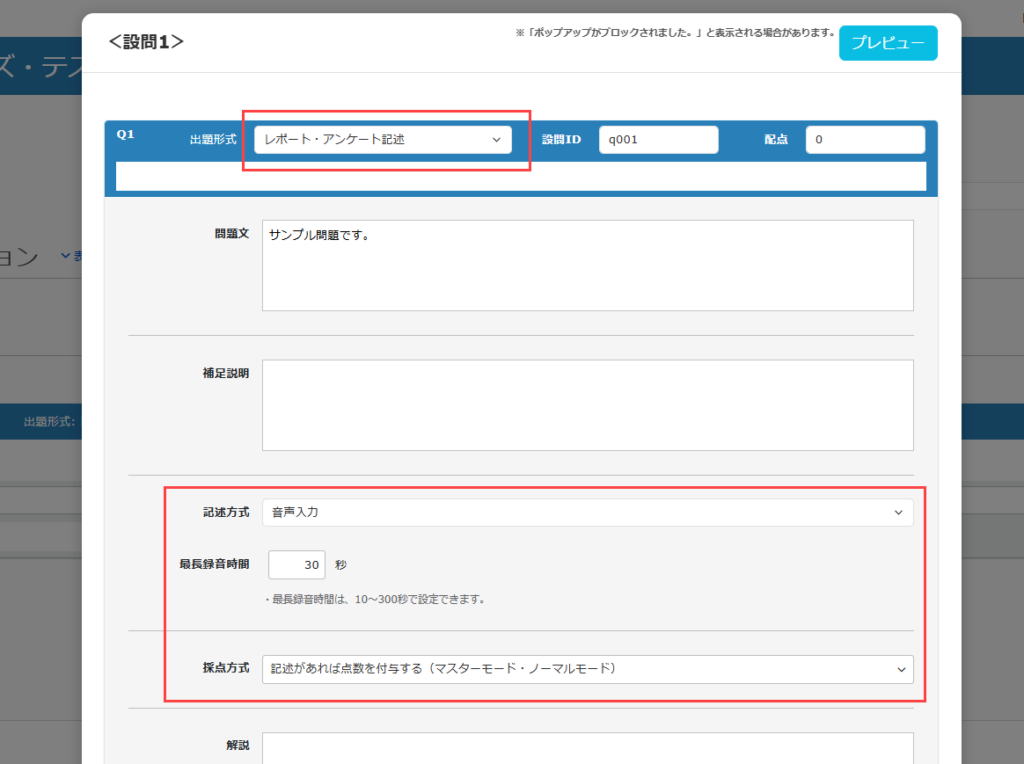The height and width of the screenshot is (764, 1024).
Task: Click the Q1 label in the blue header
Action: [125, 134]
